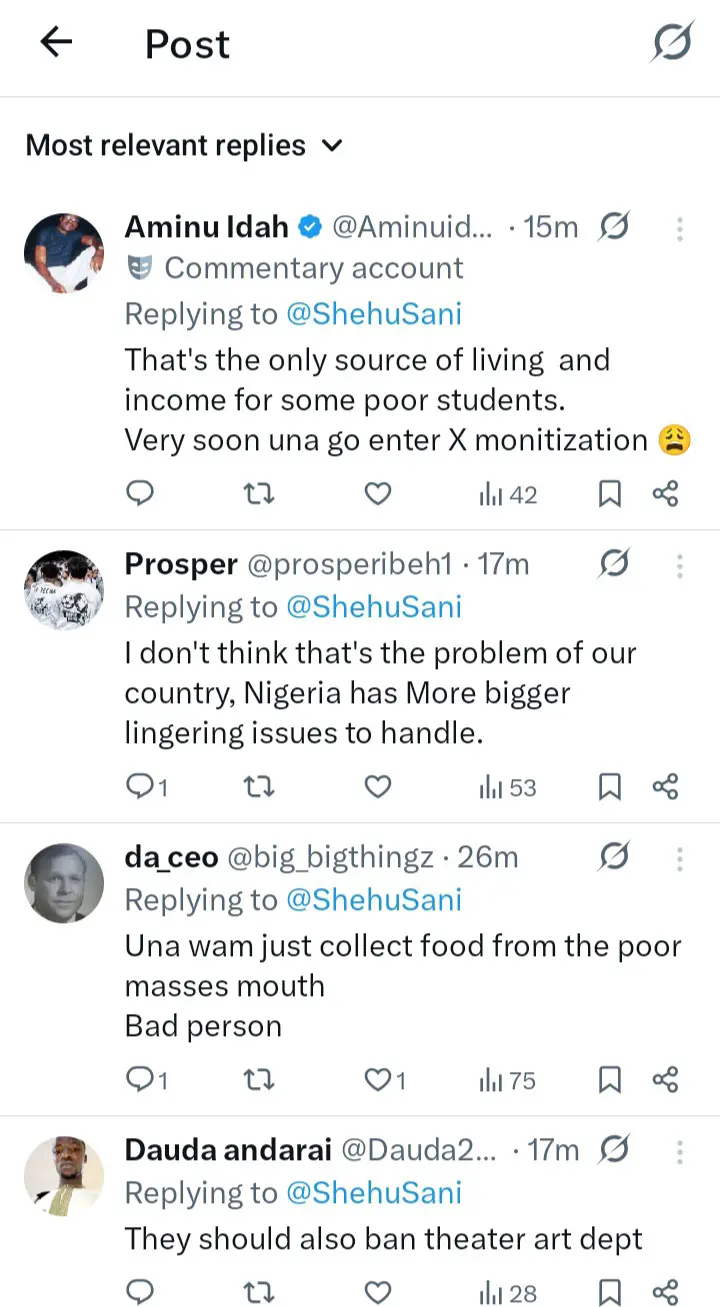Tap the Grok icon in Post header

673,43
